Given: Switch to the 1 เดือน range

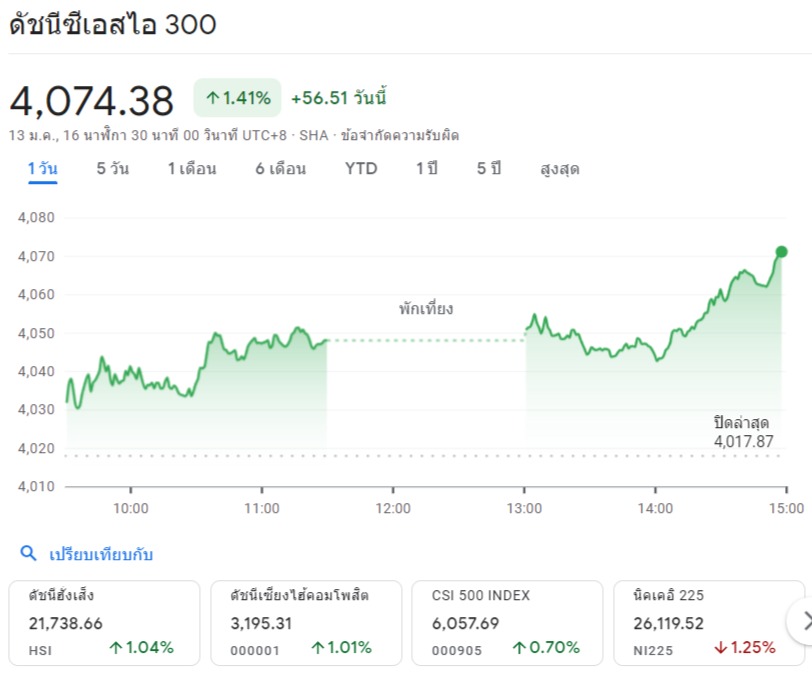Looking at the screenshot, I should [x=191, y=169].
